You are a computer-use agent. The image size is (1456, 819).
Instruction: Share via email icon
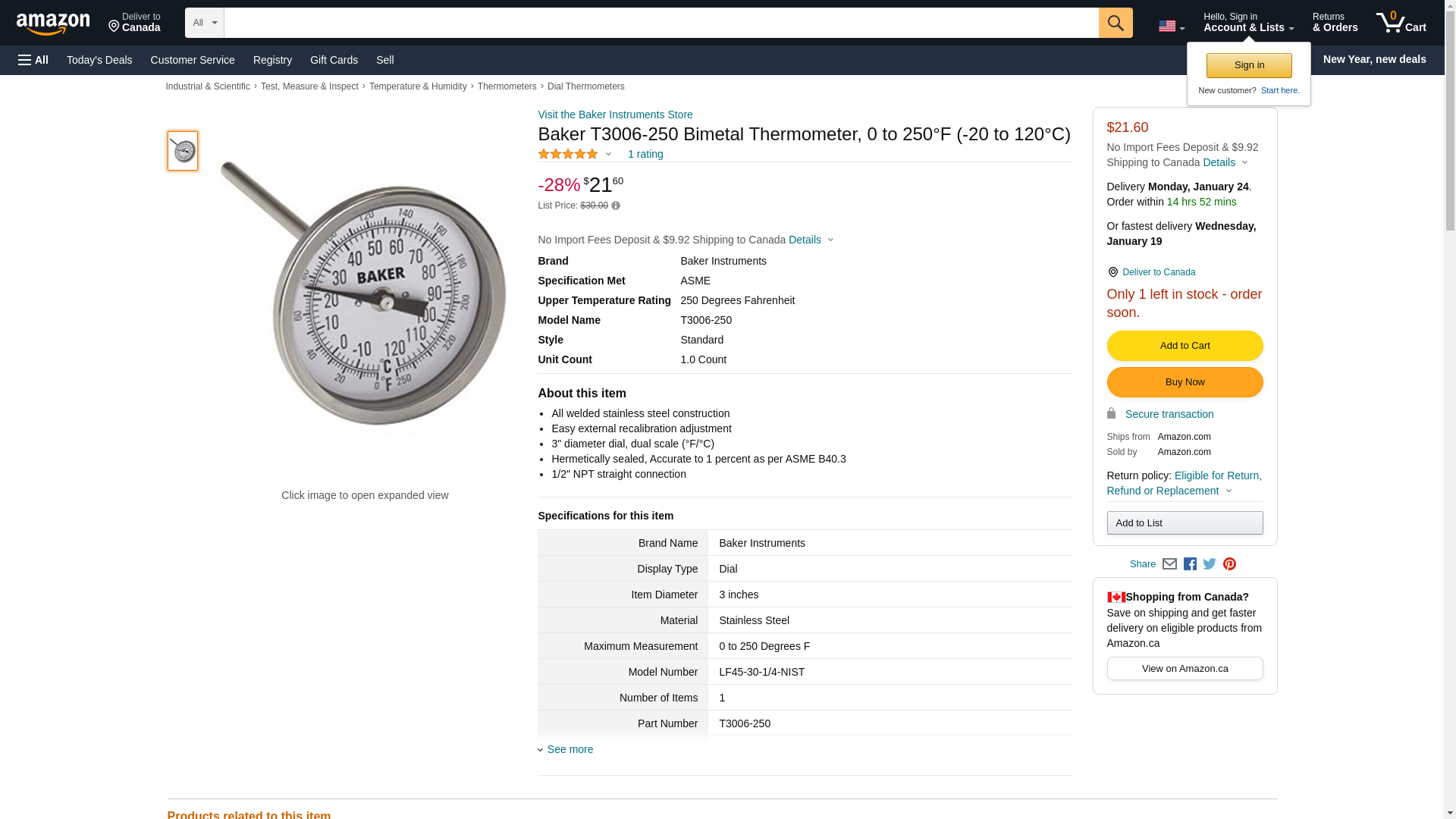tap(1169, 564)
